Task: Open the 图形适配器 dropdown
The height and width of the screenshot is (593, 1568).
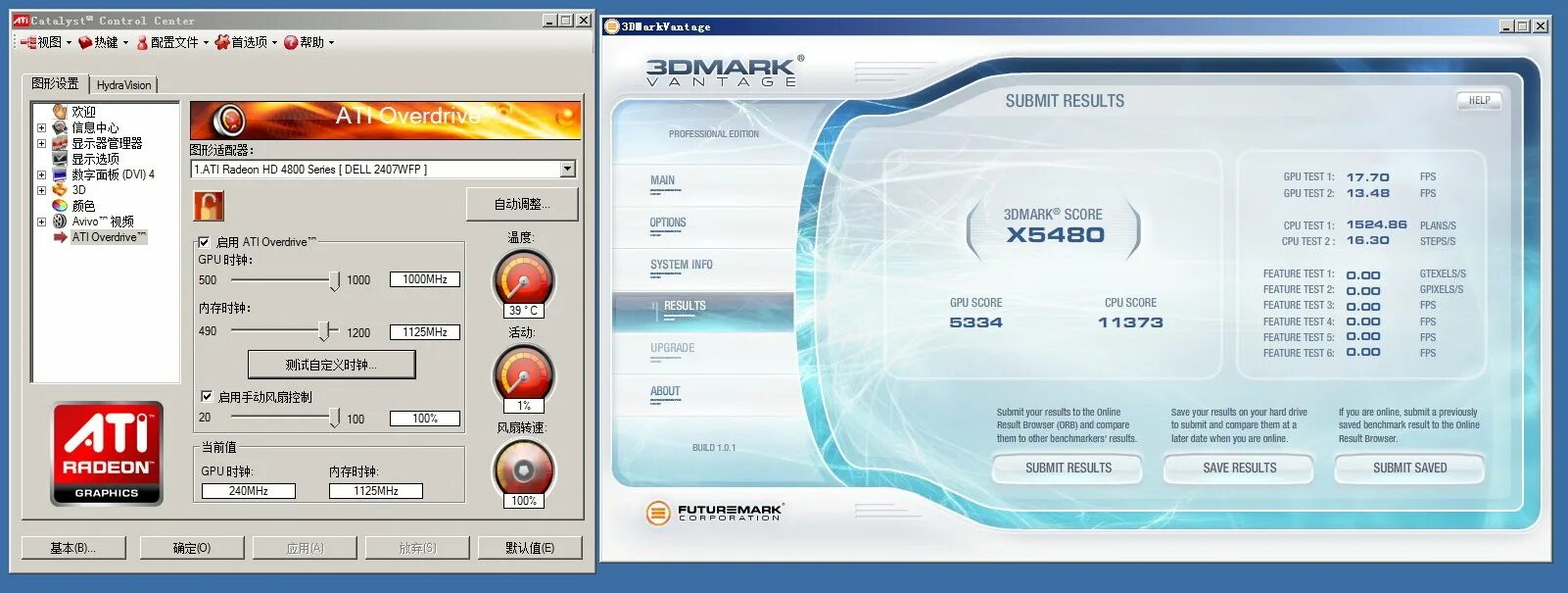Action: tap(567, 170)
